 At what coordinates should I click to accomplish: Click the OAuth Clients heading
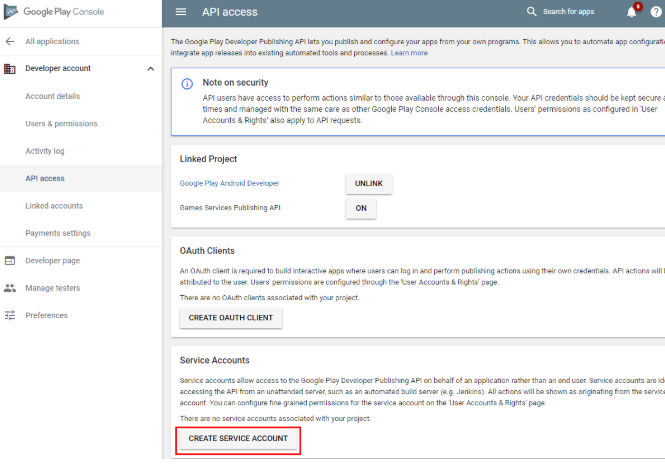[x=207, y=251]
